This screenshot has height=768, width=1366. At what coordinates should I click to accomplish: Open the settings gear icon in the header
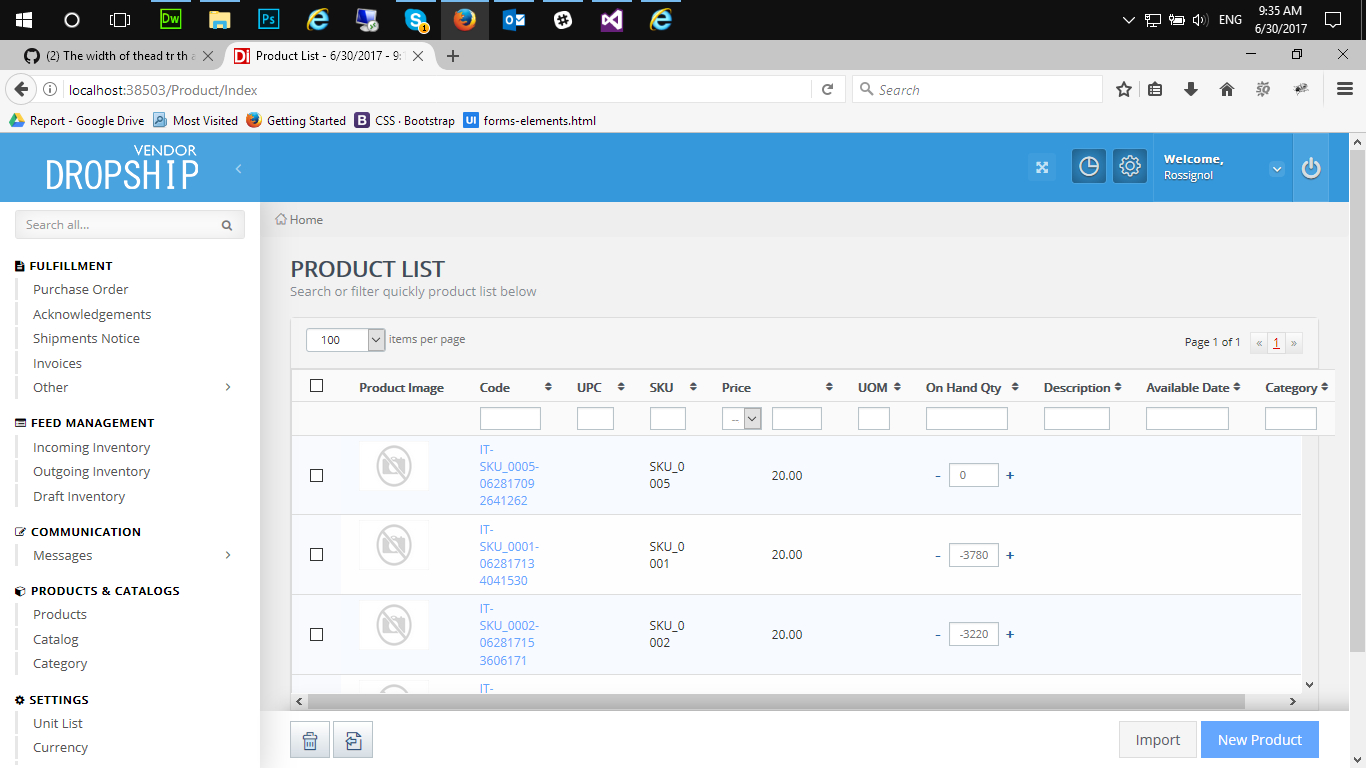[1130, 167]
